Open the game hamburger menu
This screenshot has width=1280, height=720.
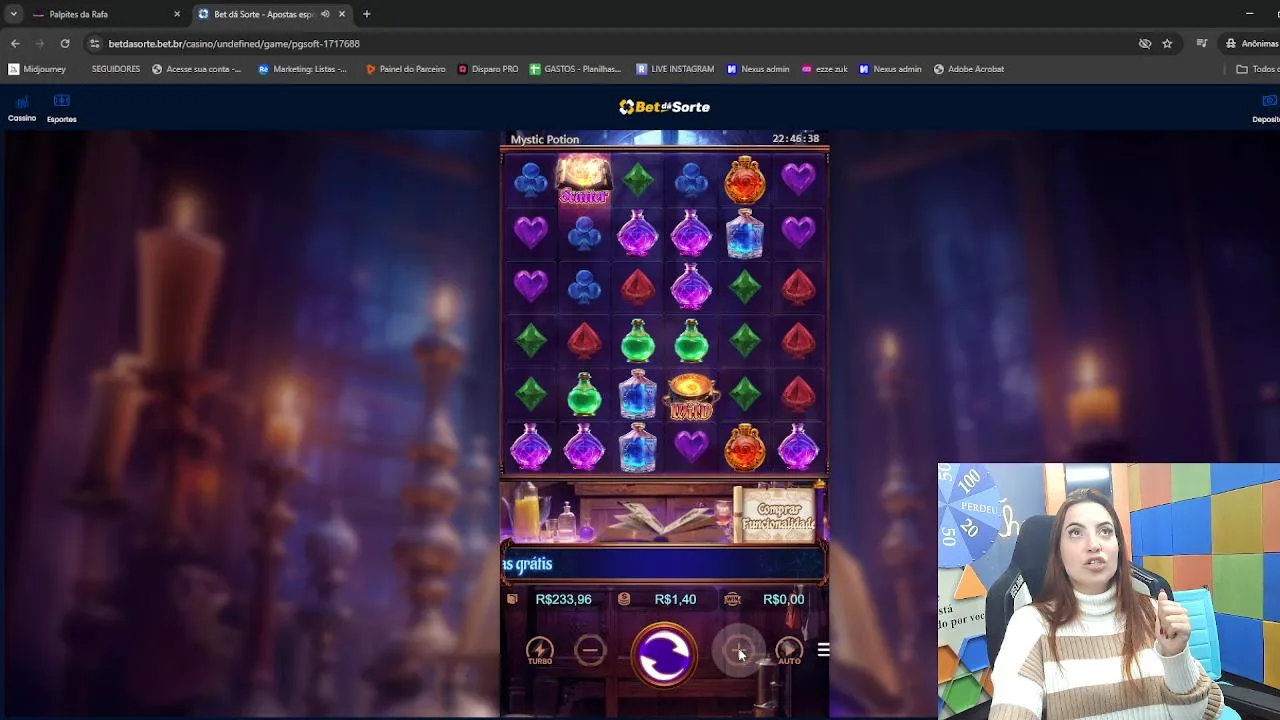(x=823, y=650)
